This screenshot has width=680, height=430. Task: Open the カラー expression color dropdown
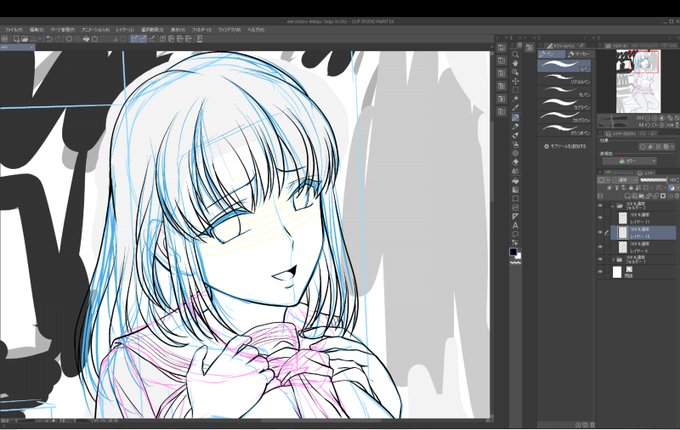pos(630,161)
